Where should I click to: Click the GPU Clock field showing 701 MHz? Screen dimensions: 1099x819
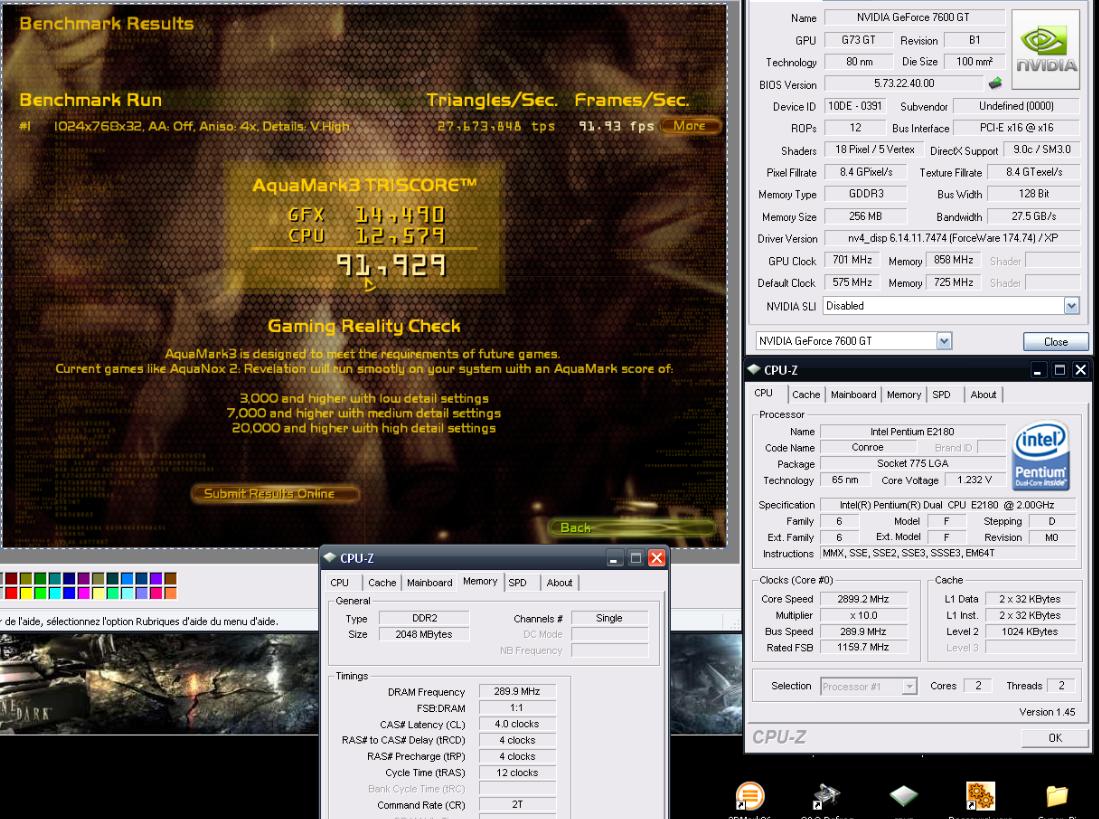(x=852, y=260)
